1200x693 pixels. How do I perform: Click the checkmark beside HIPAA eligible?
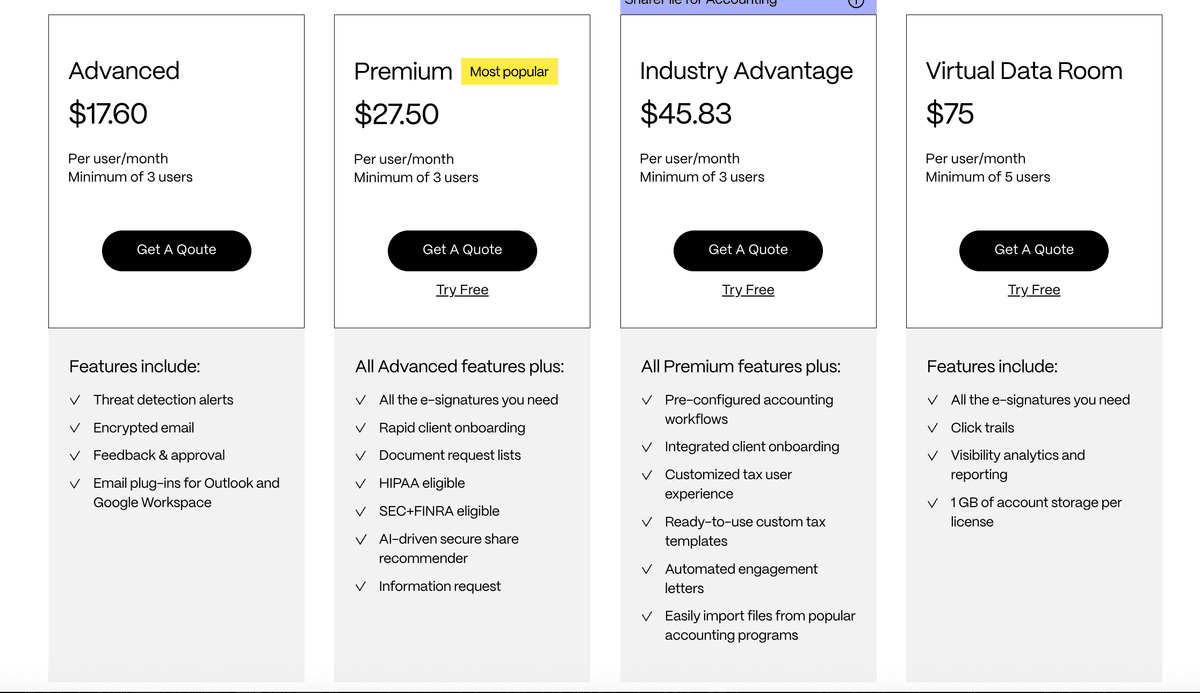click(x=361, y=484)
